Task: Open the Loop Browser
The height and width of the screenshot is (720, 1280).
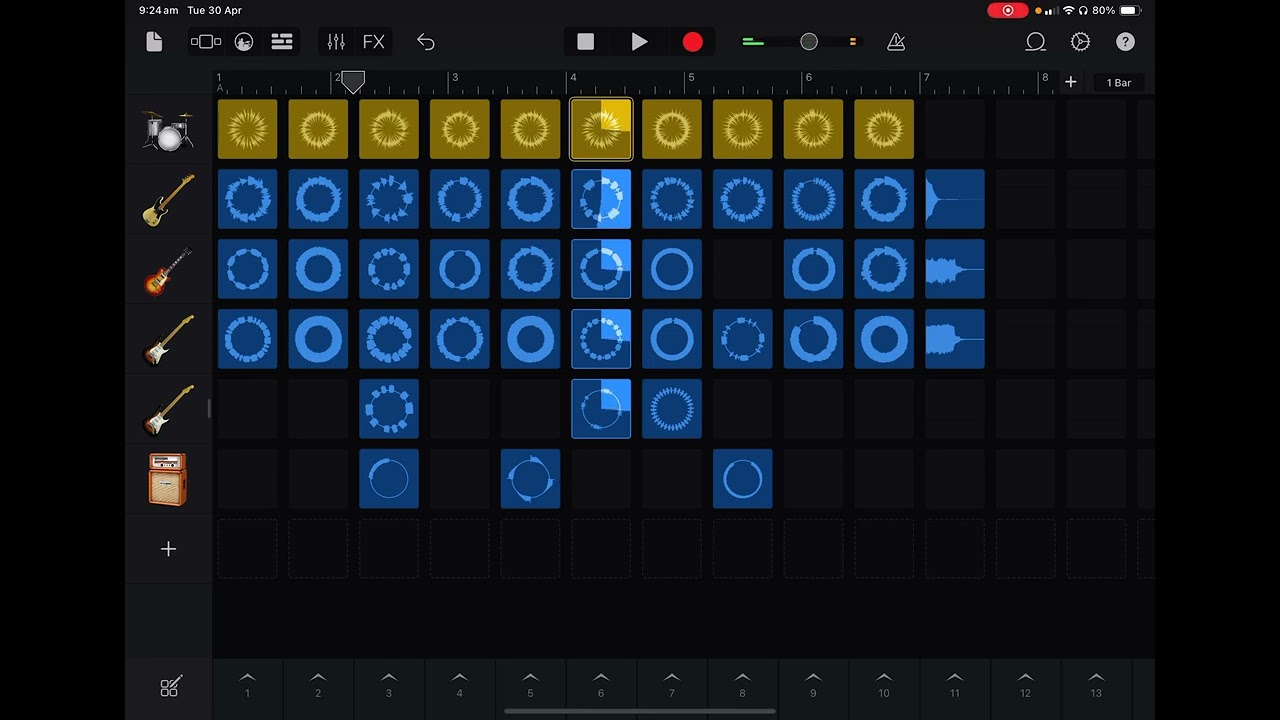Action: coord(1035,42)
